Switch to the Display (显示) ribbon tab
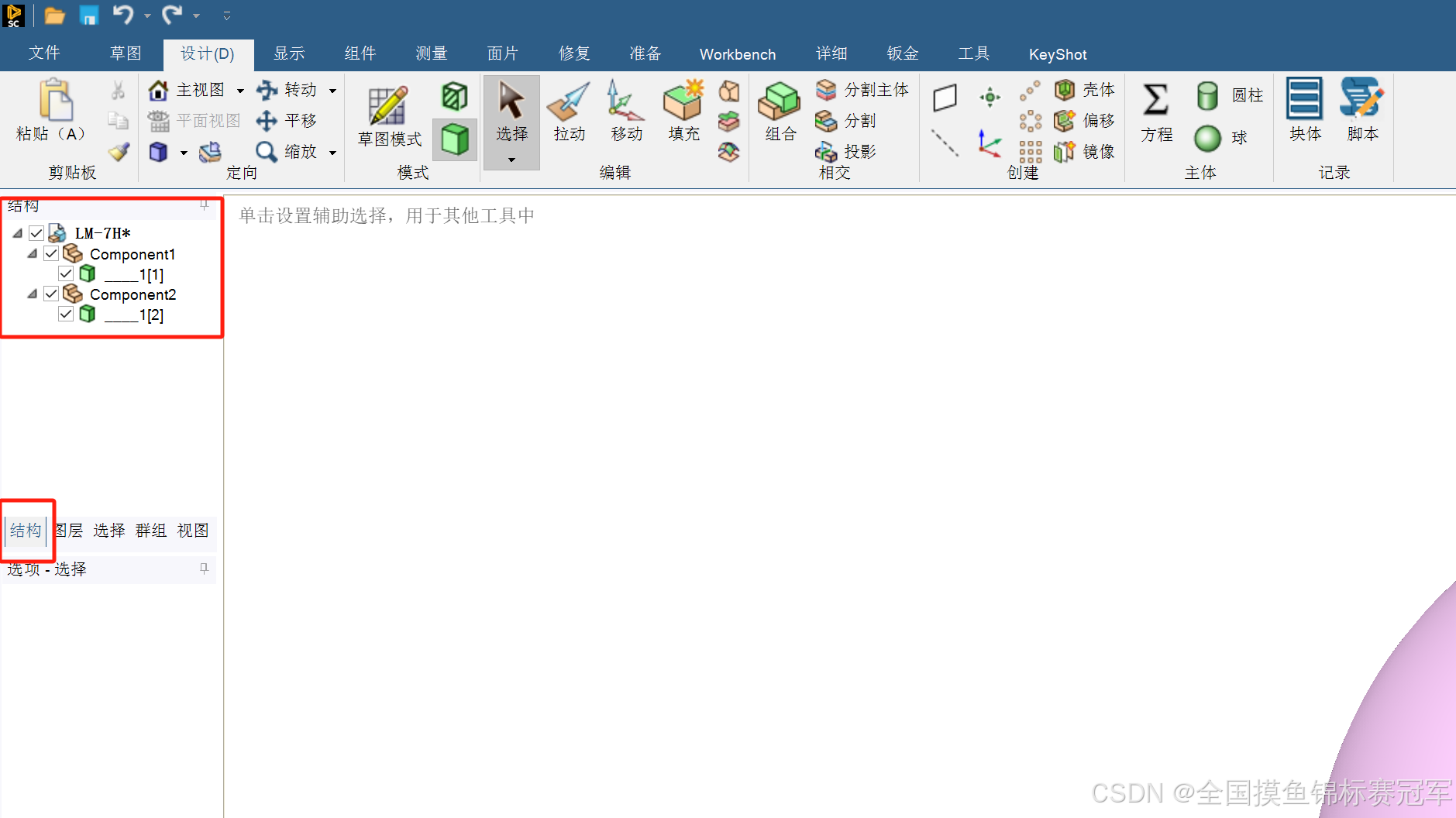 click(289, 53)
